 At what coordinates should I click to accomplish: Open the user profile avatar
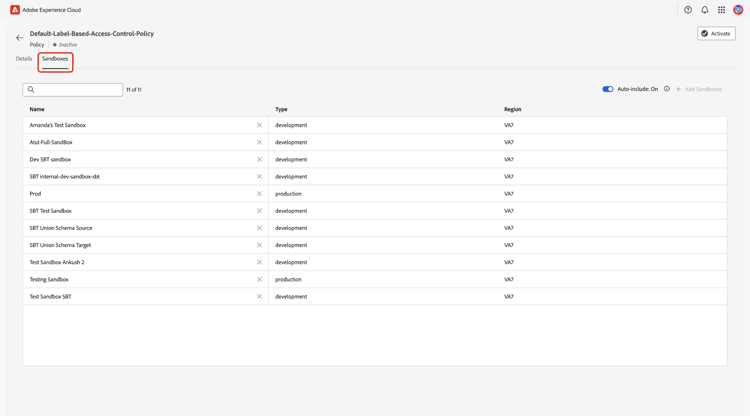(738, 10)
